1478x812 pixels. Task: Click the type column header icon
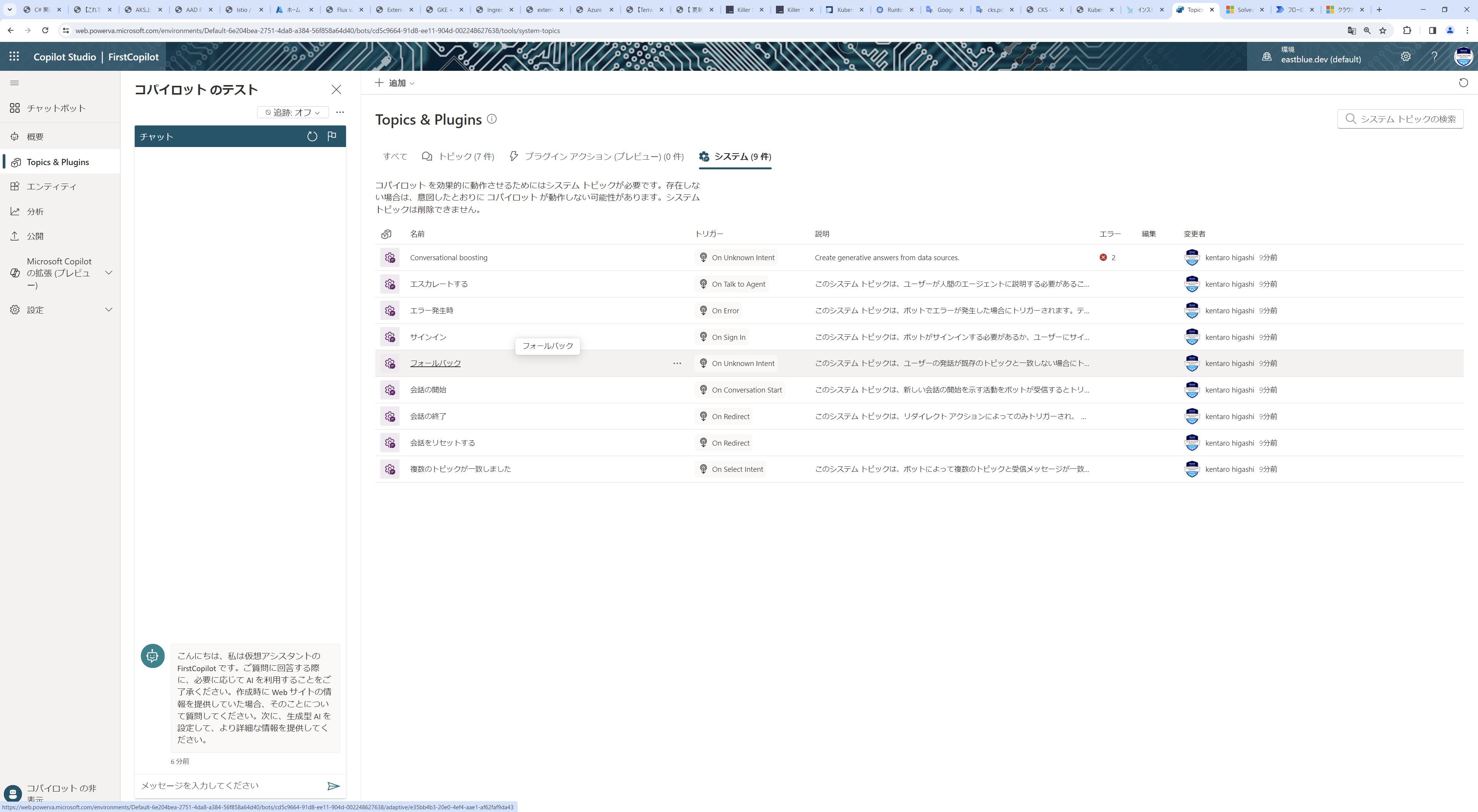[x=386, y=234]
